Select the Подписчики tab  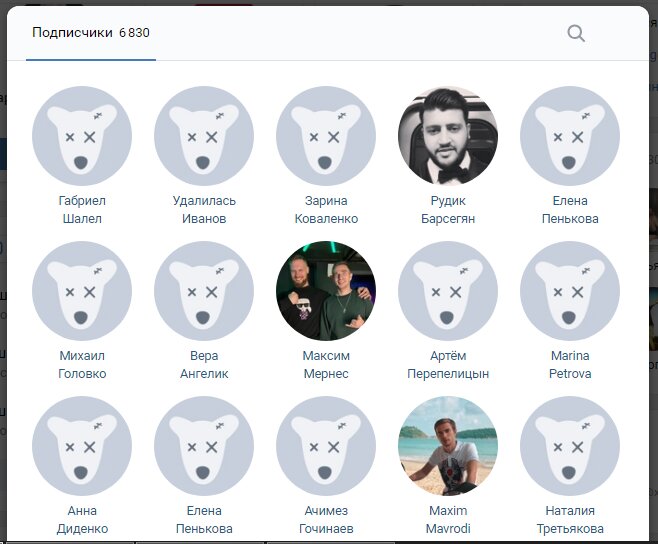click(x=91, y=33)
